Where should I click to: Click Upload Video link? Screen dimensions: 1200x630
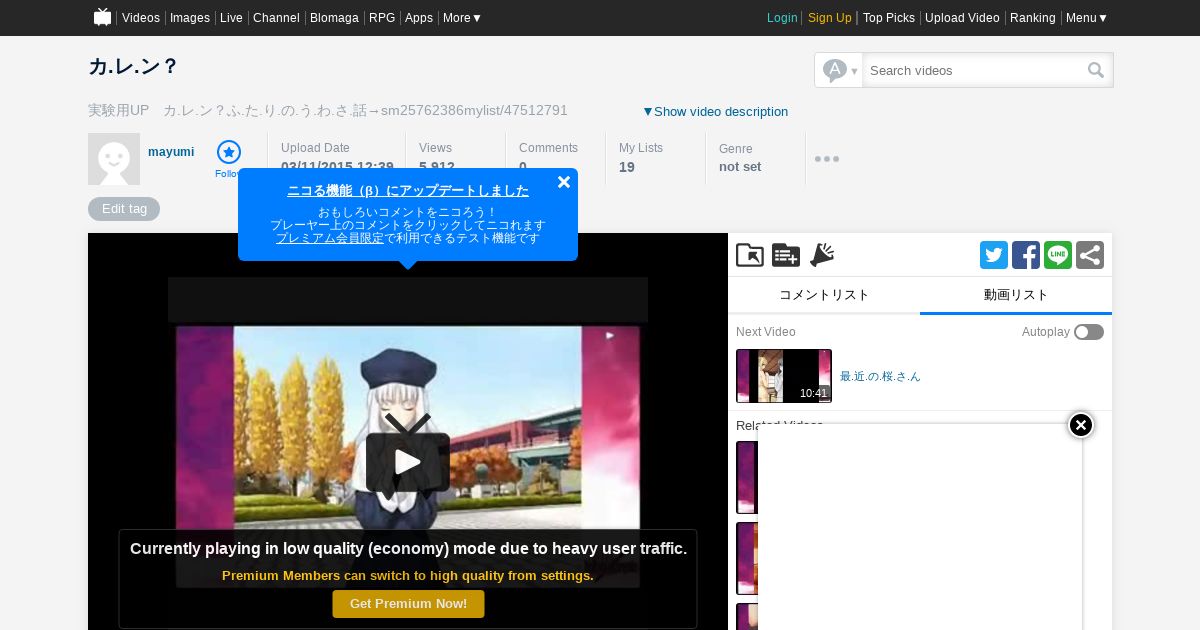point(962,18)
